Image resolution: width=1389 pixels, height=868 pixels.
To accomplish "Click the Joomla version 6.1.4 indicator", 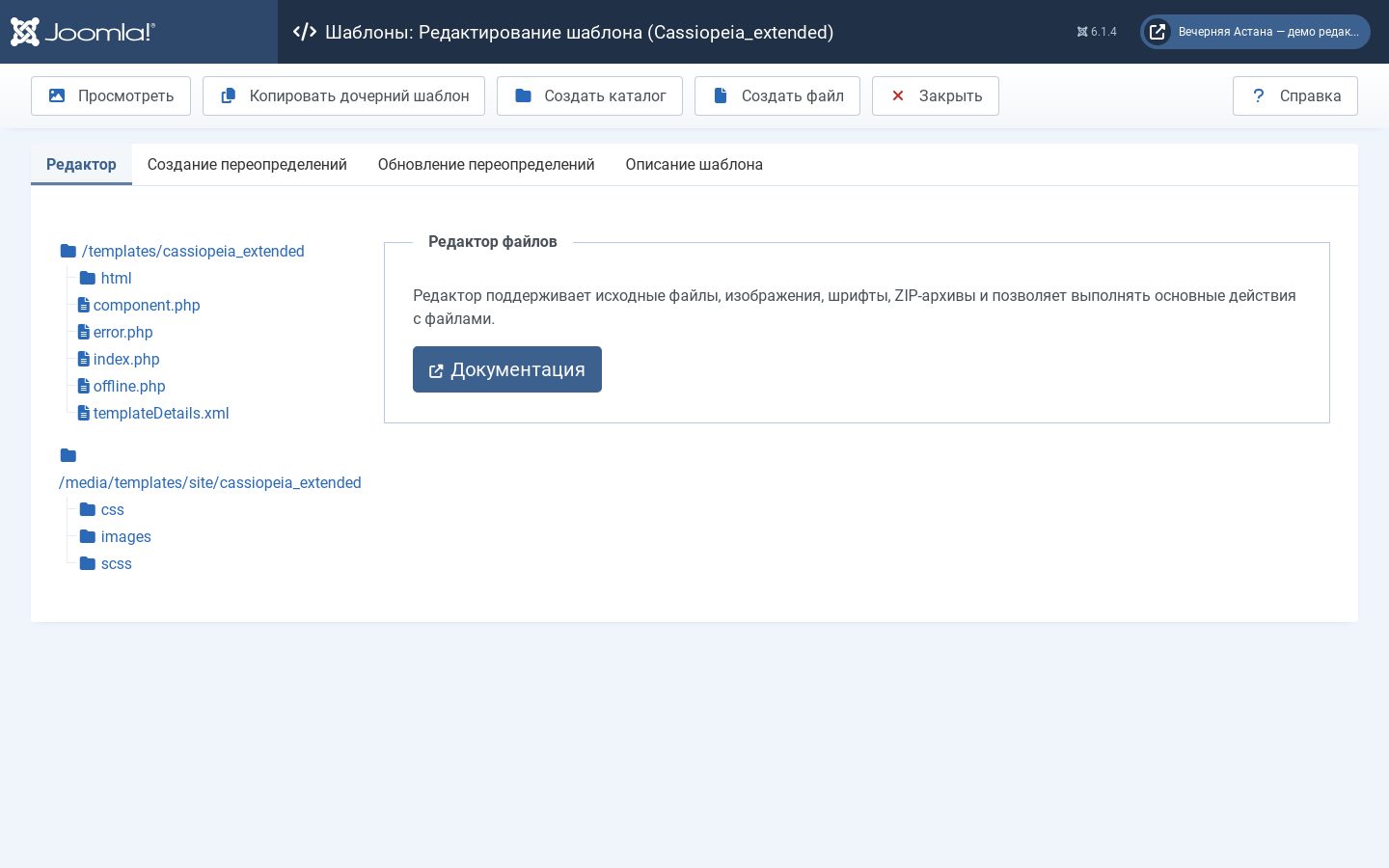I will (x=1097, y=32).
